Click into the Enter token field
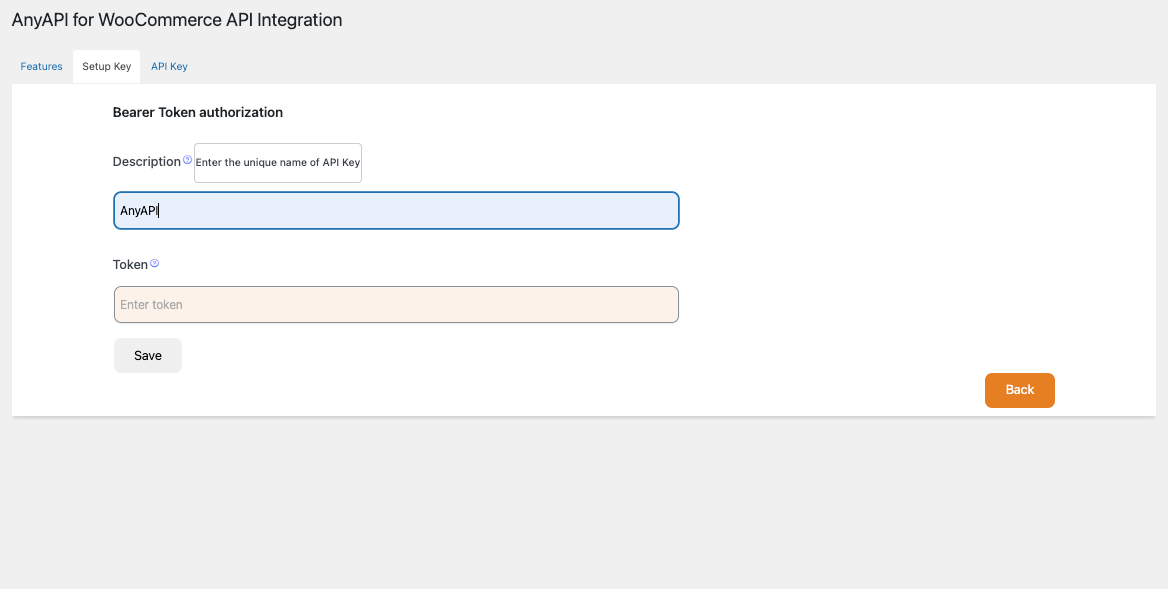This screenshot has width=1168, height=589. pyautogui.click(x=396, y=305)
